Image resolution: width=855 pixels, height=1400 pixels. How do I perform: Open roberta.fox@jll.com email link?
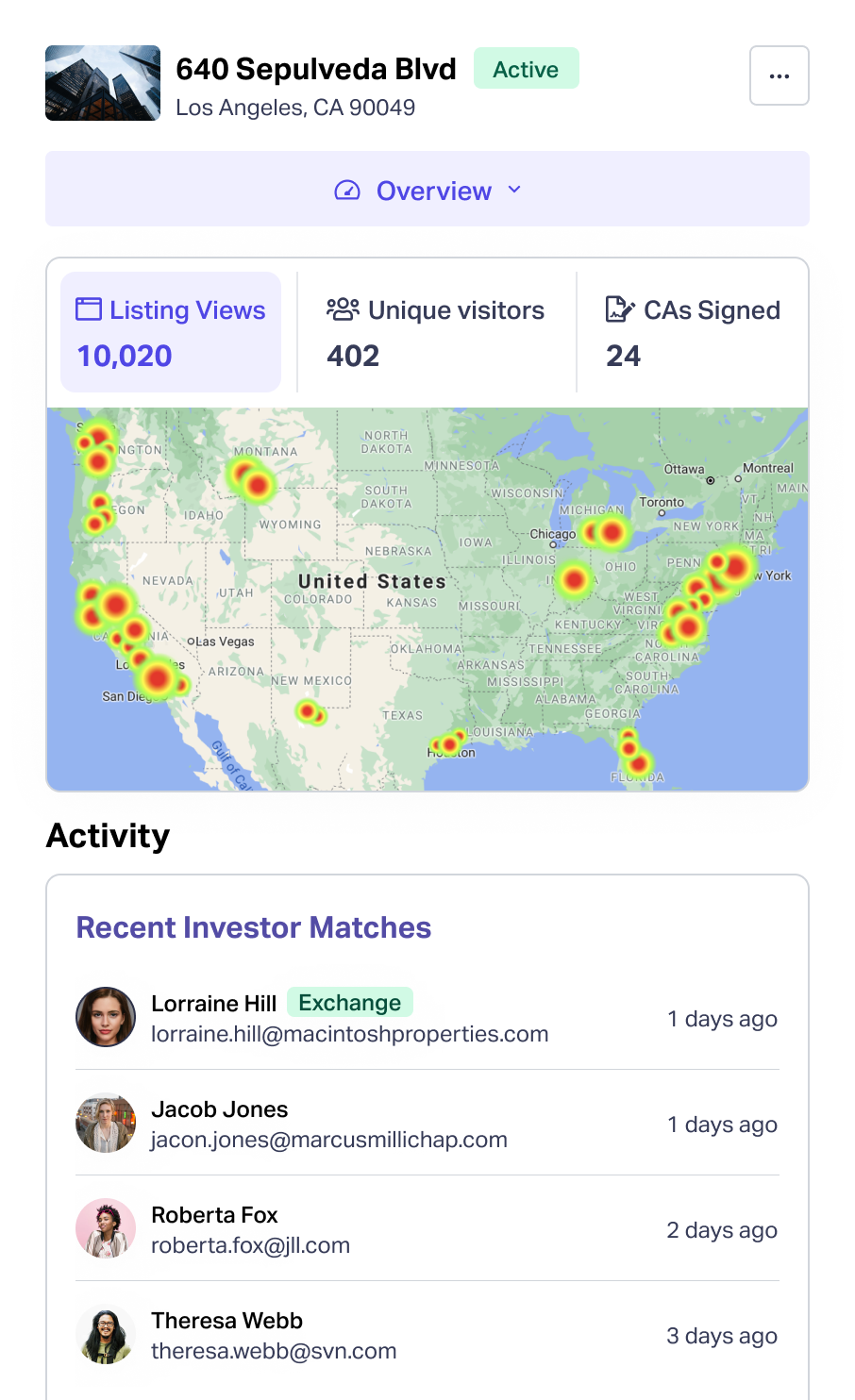point(250,1245)
